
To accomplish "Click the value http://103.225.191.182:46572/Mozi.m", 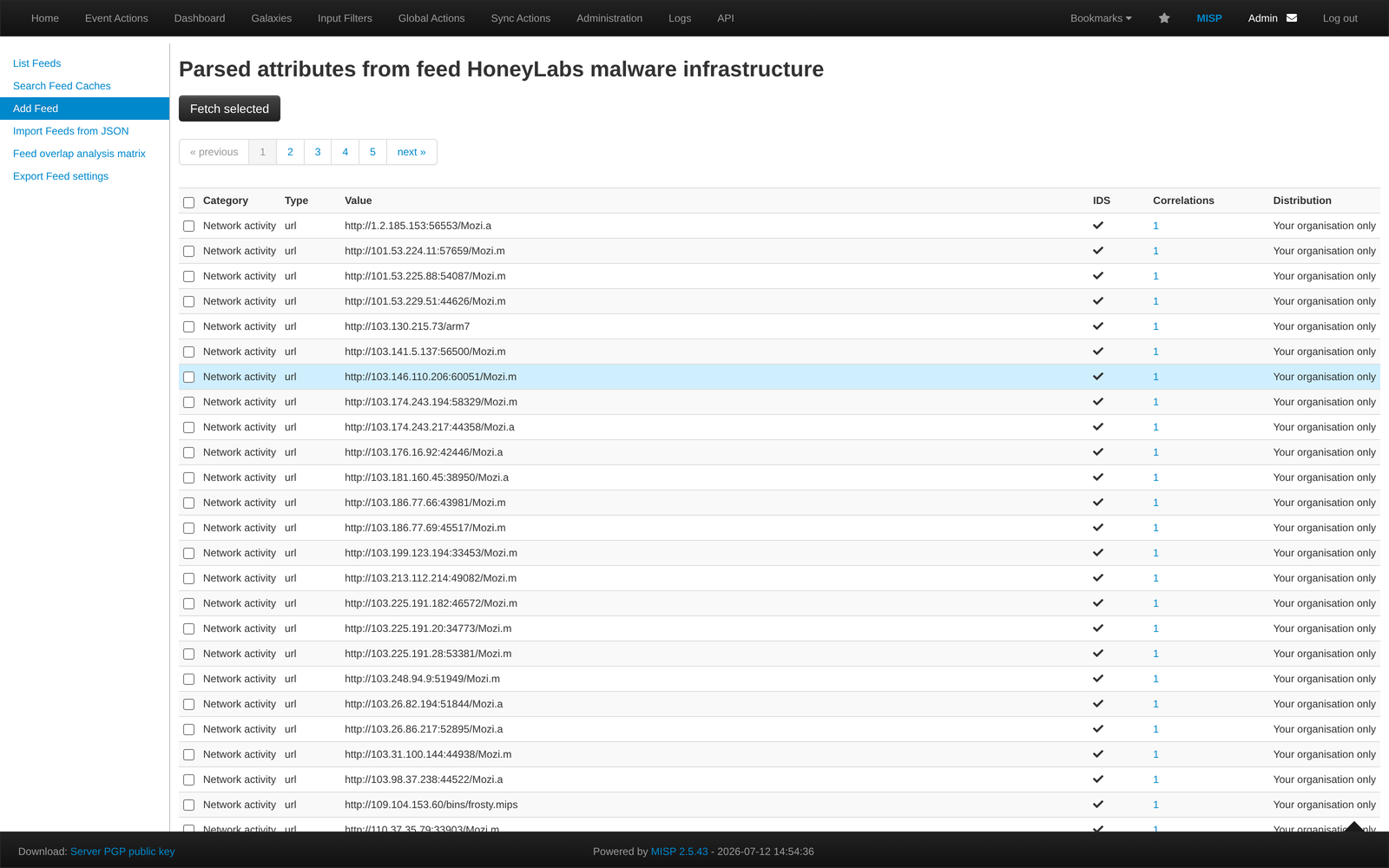I will tap(431, 603).
